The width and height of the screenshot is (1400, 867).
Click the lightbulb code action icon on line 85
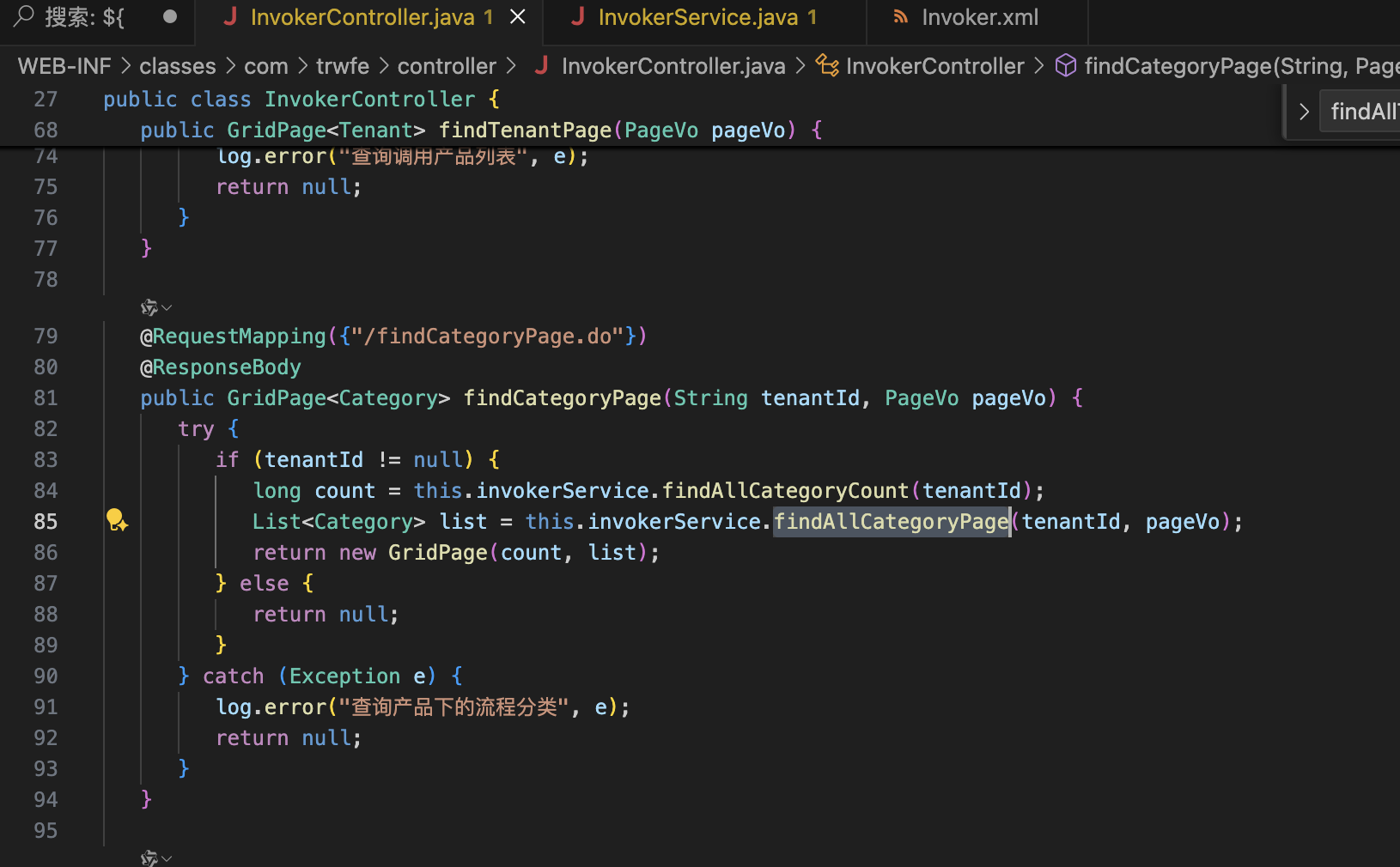point(117,520)
